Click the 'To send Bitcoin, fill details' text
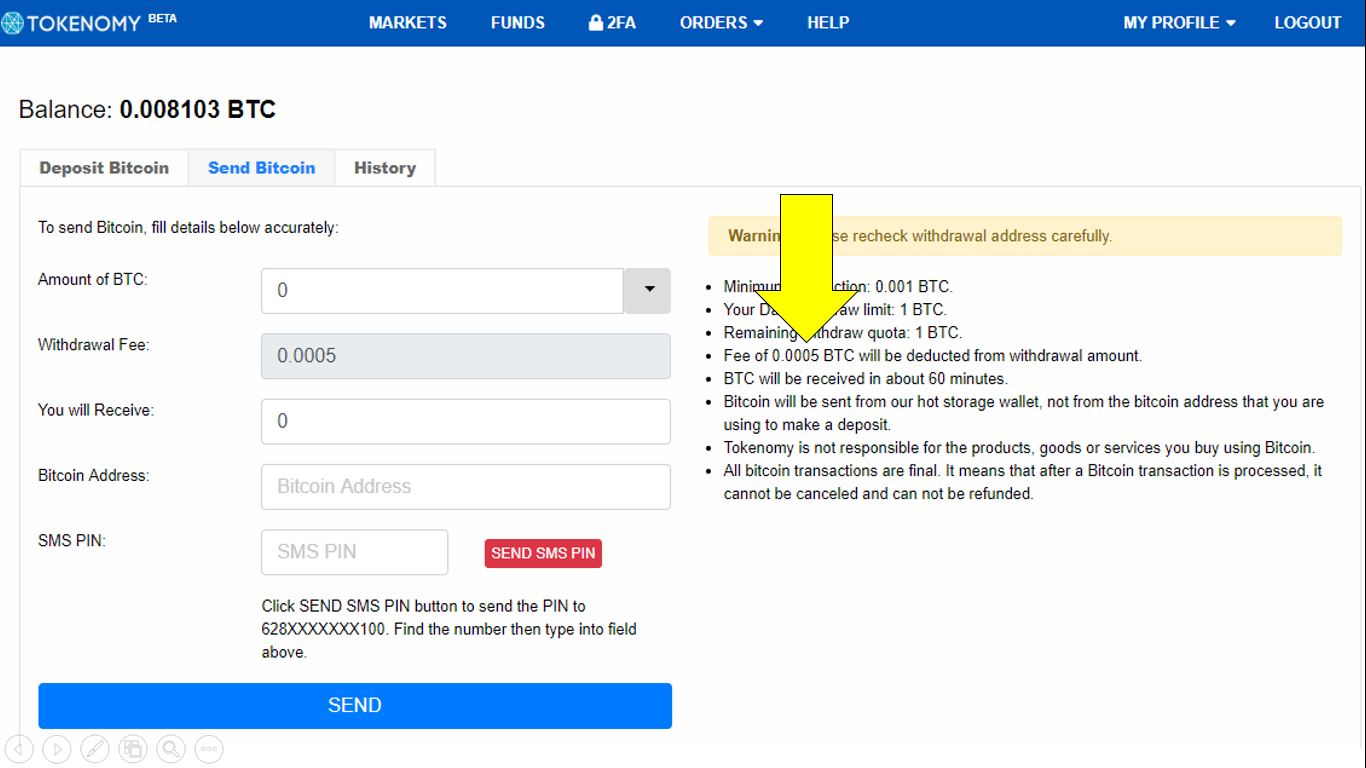 point(188,228)
